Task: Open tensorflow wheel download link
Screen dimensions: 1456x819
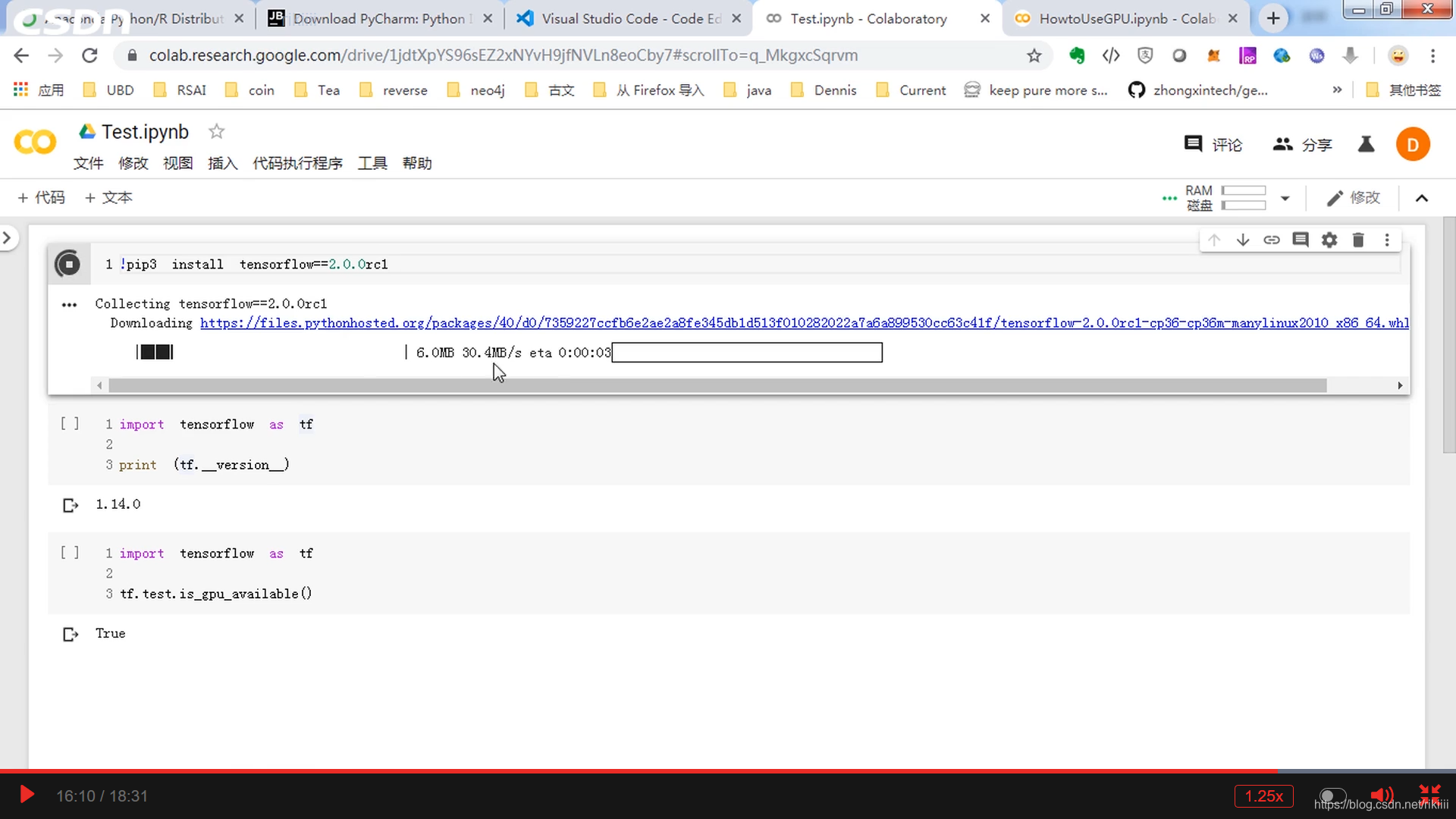Action: (x=805, y=323)
